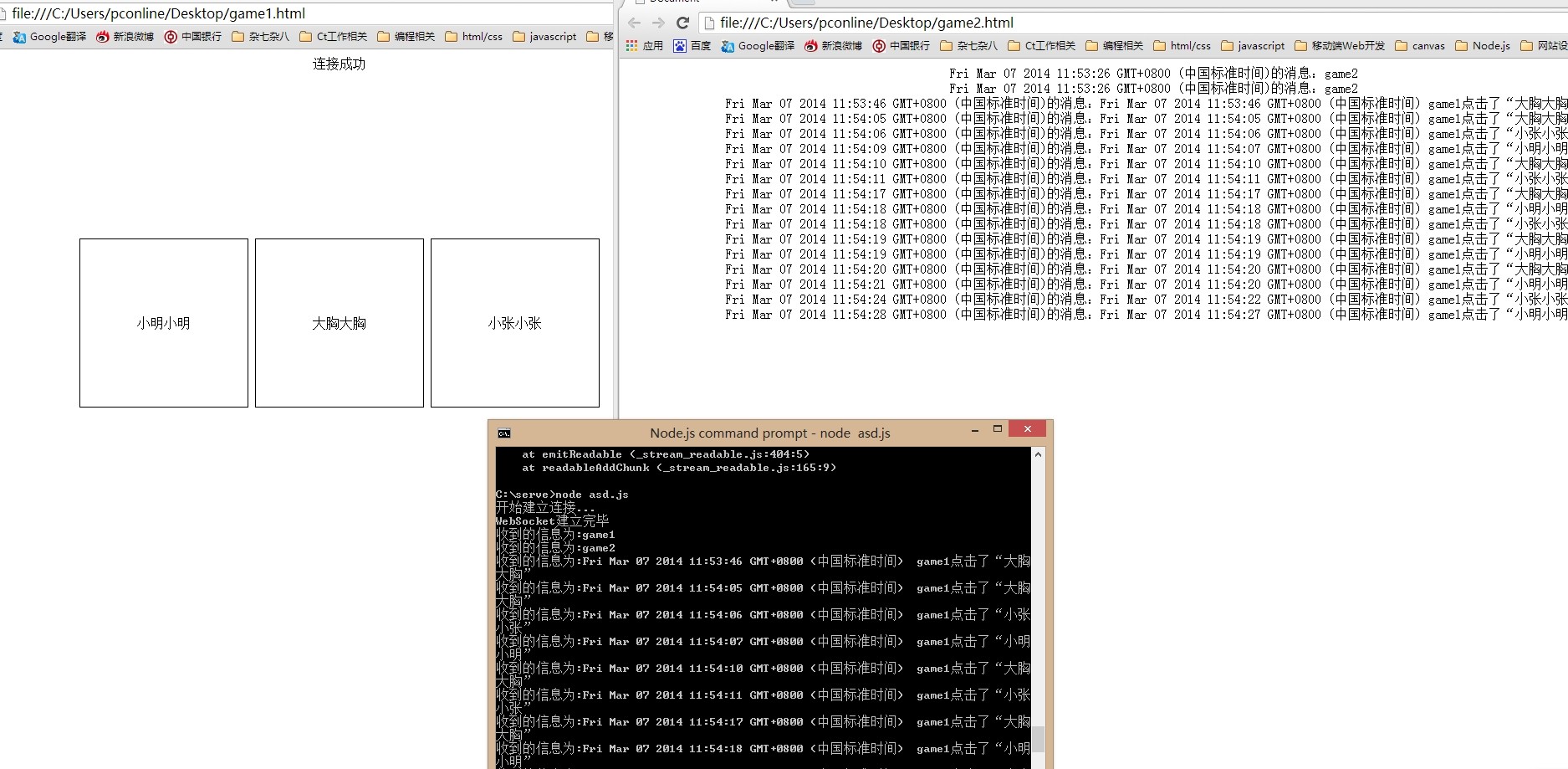
Task: Click the 小明小明 box
Action: 164,323
